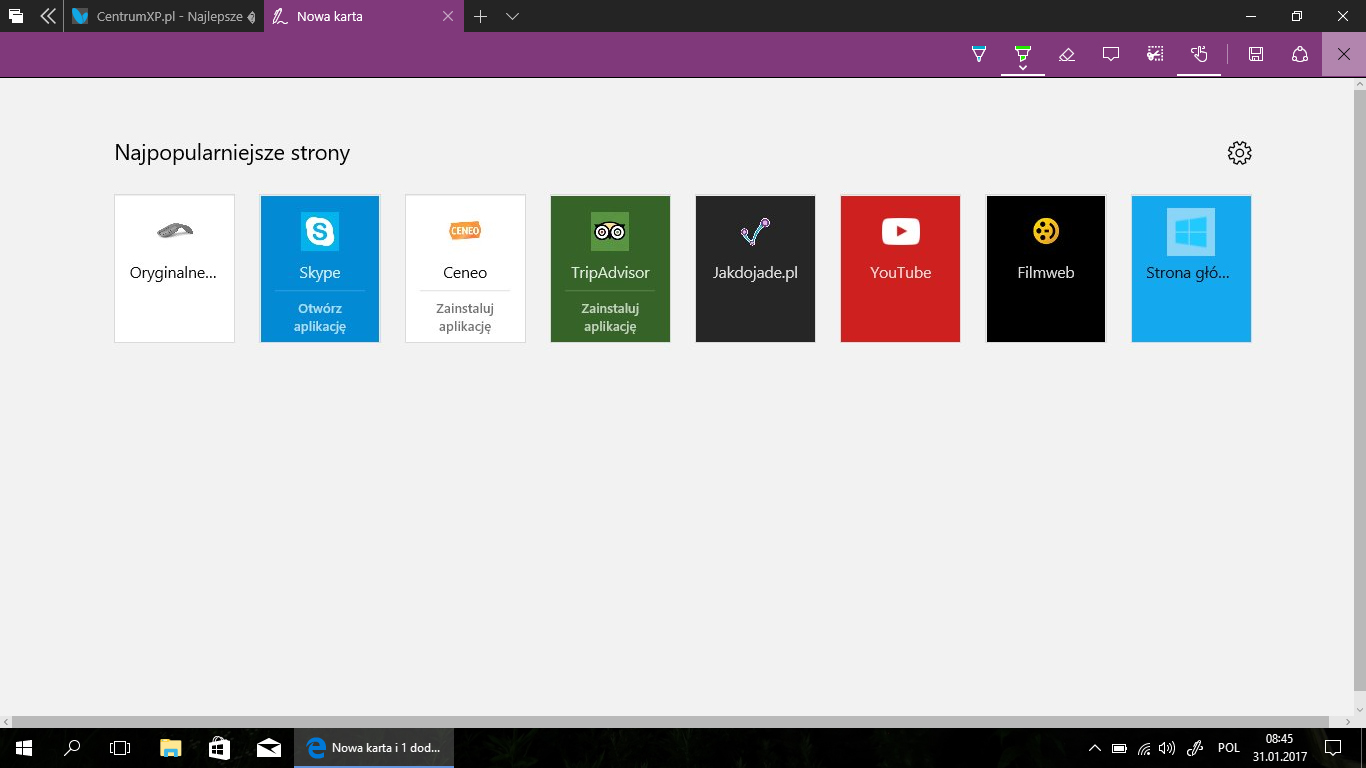Expand highlighter options chevron

point(1022,68)
